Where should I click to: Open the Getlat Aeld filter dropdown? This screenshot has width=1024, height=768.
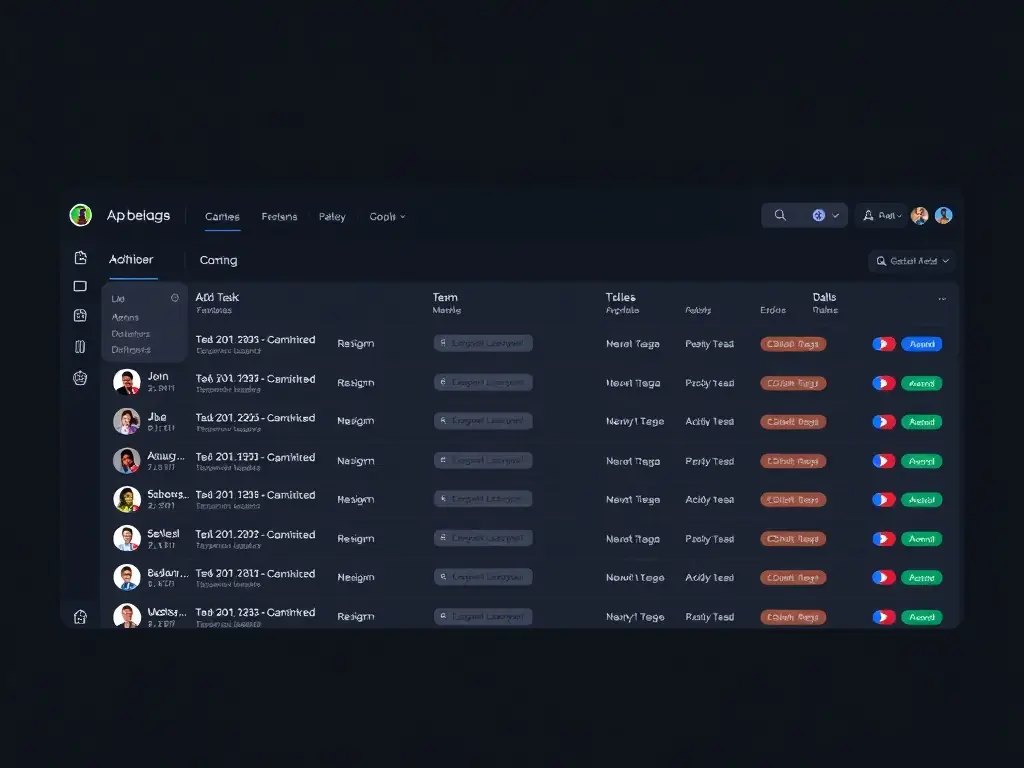[912, 261]
